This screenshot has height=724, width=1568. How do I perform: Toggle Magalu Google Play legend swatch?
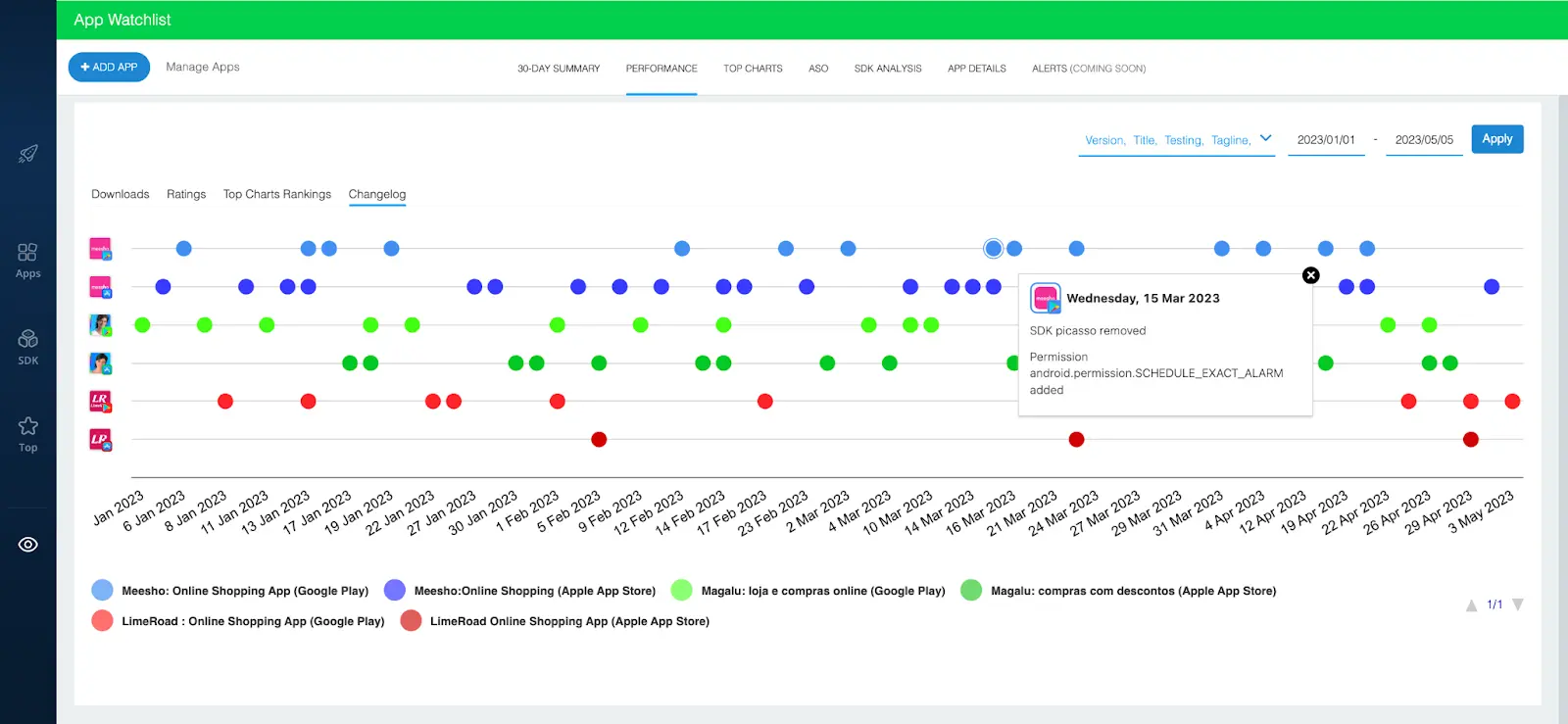pyautogui.click(x=681, y=590)
